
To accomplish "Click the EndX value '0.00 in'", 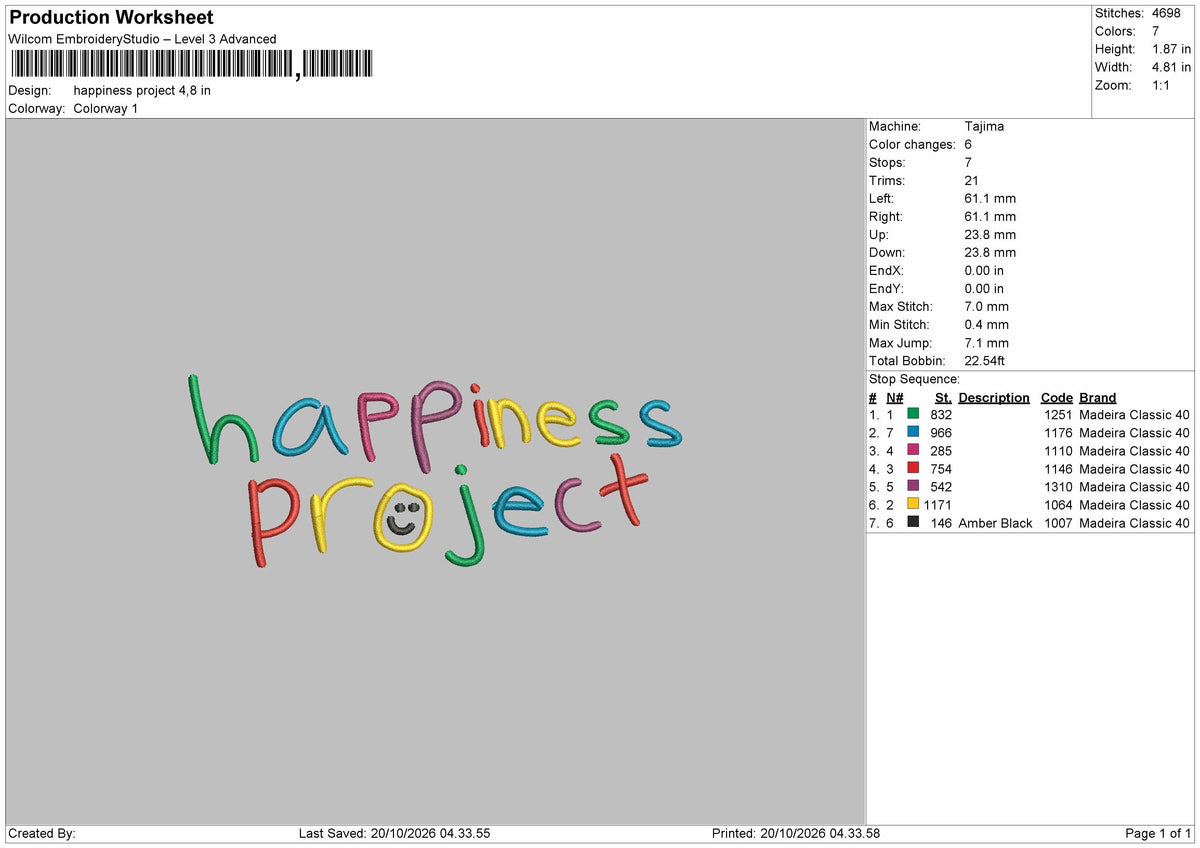I will [984, 270].
